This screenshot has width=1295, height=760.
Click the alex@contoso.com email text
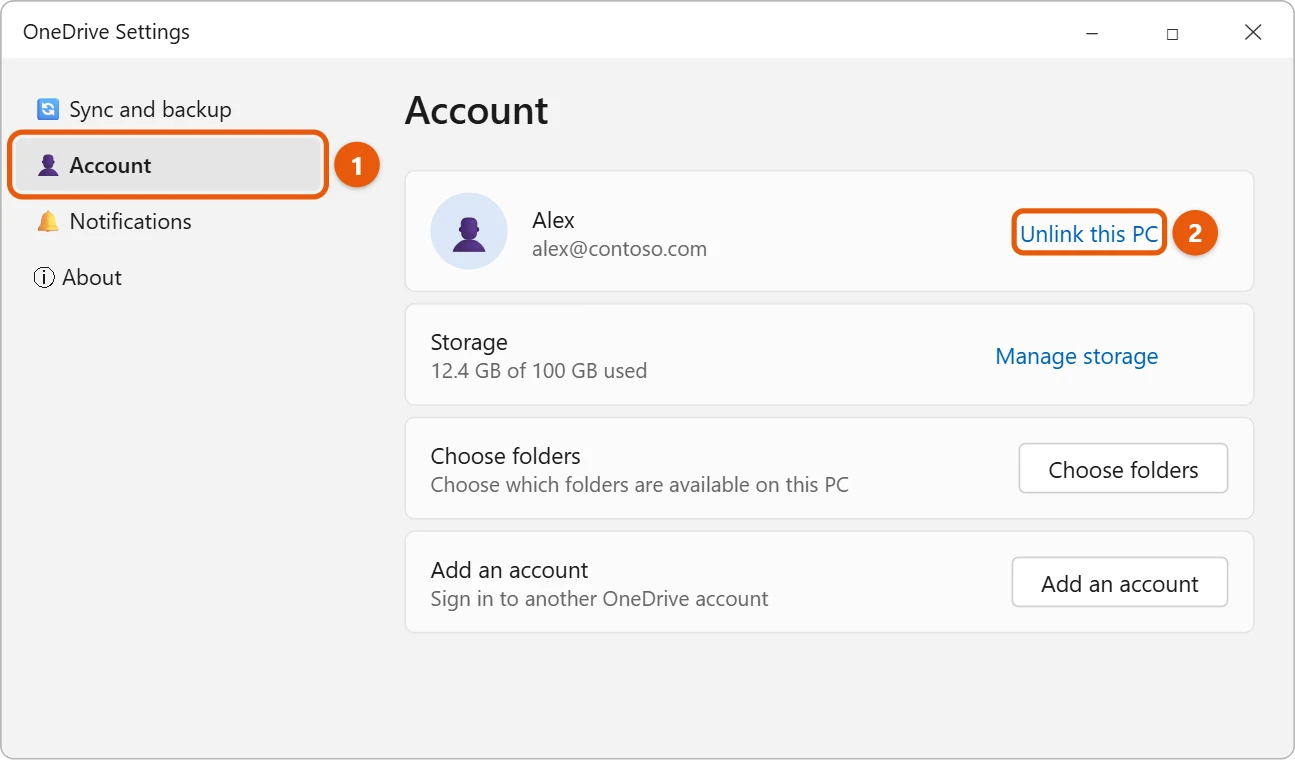pyautogui.click(x=619, y=249)
